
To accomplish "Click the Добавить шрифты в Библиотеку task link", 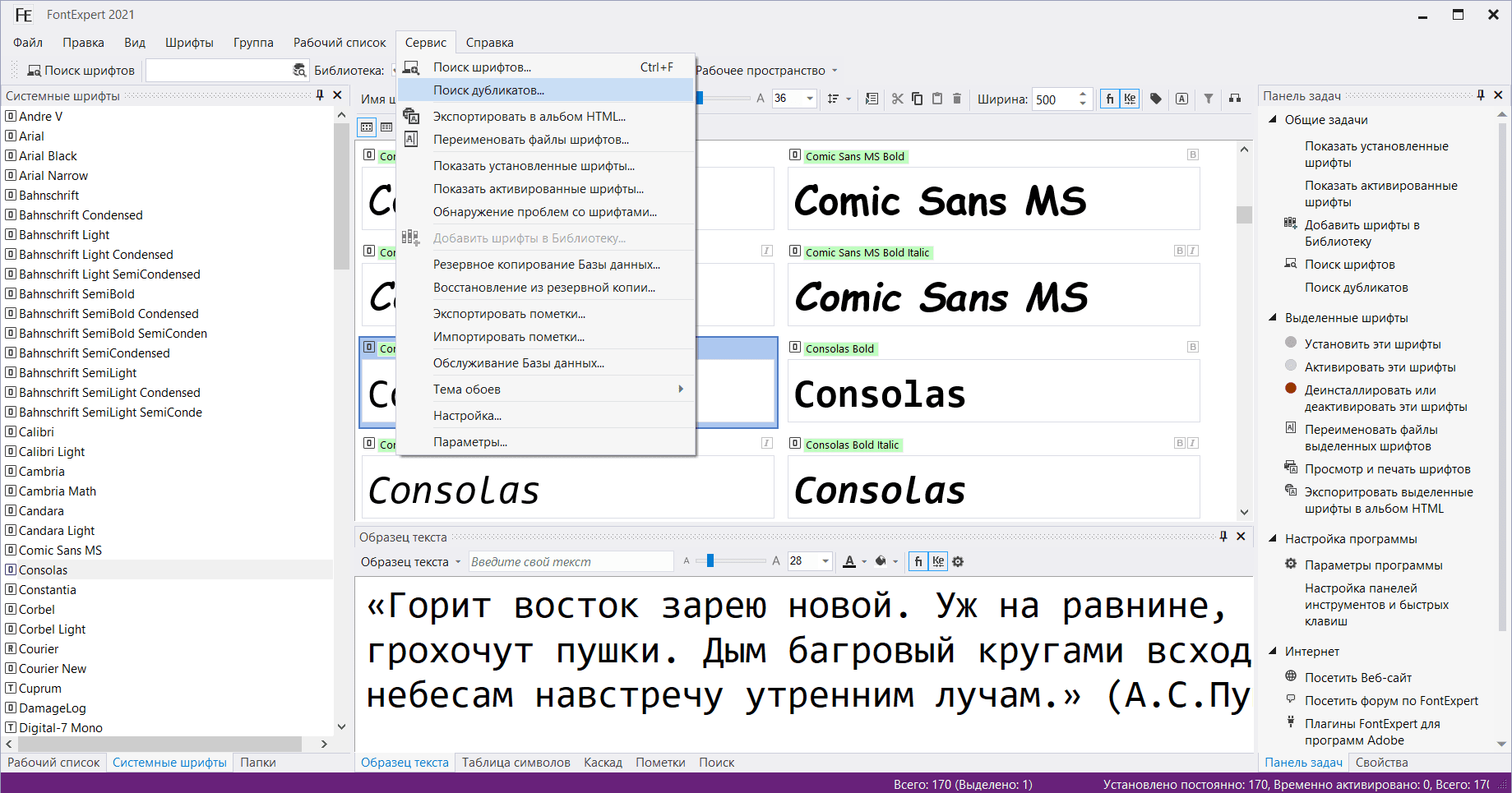I will [1362, 233].
